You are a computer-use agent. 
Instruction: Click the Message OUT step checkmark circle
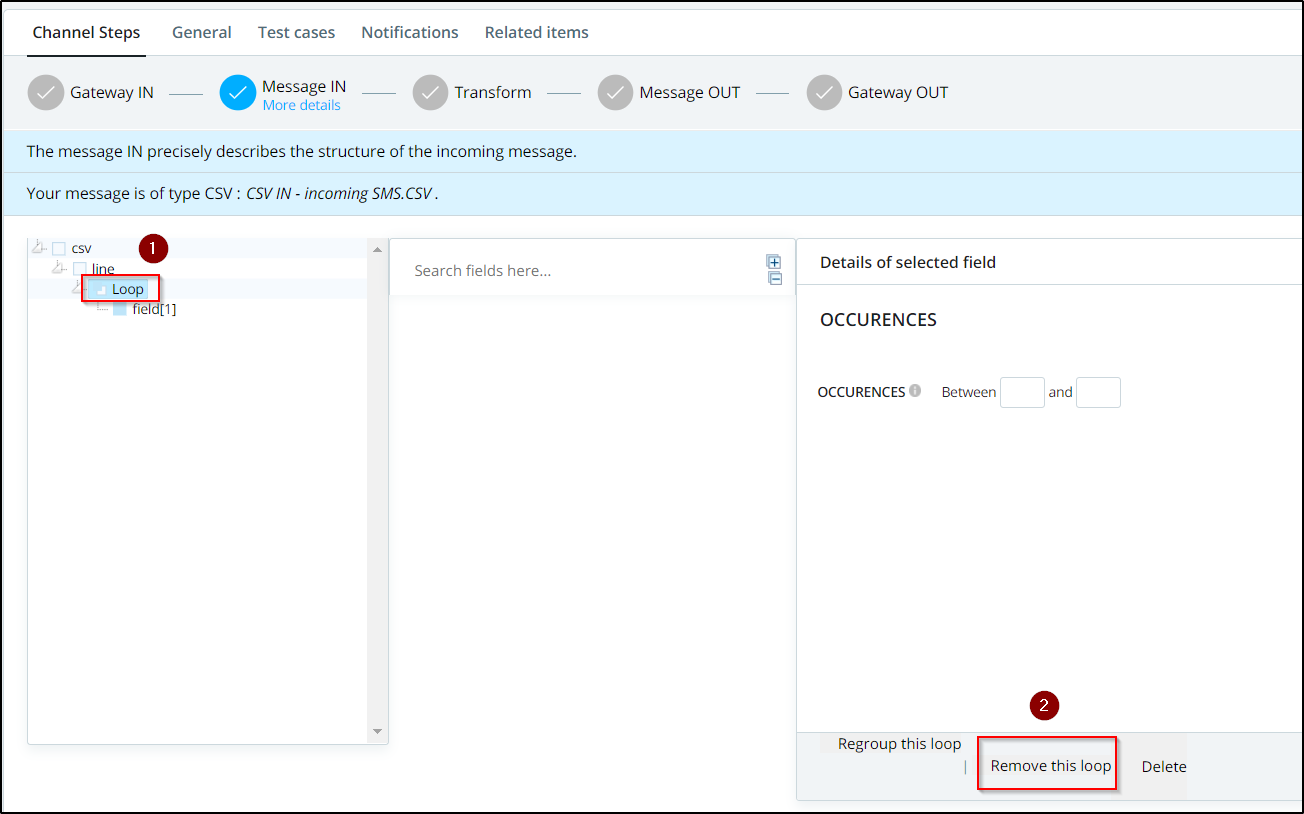(x=616, y=92)
